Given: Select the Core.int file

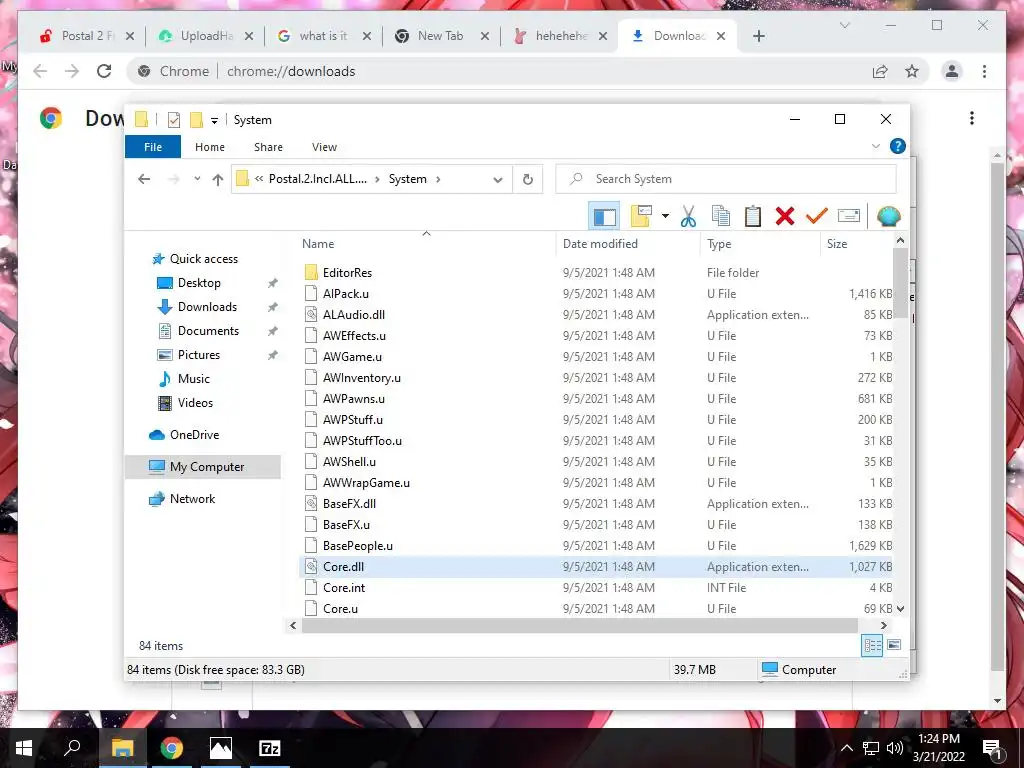Looking at the screenshot, I should coord(344,588).
